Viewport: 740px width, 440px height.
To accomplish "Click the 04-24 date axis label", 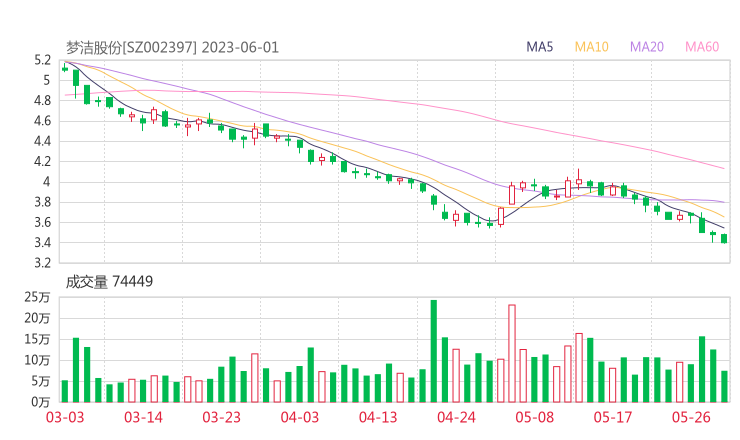I will 456,417.
